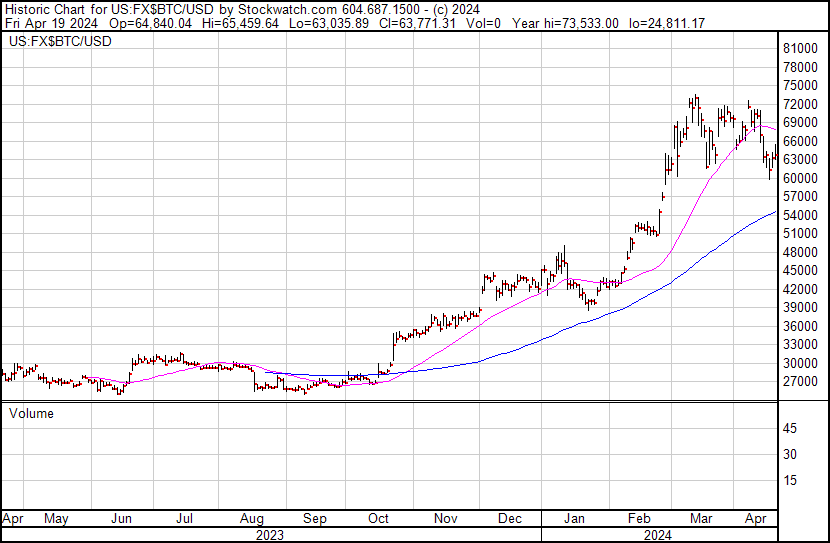Click the 81000 price axis label
The width and height of the screenshot is (830, 543).
(x=802, y=48)
